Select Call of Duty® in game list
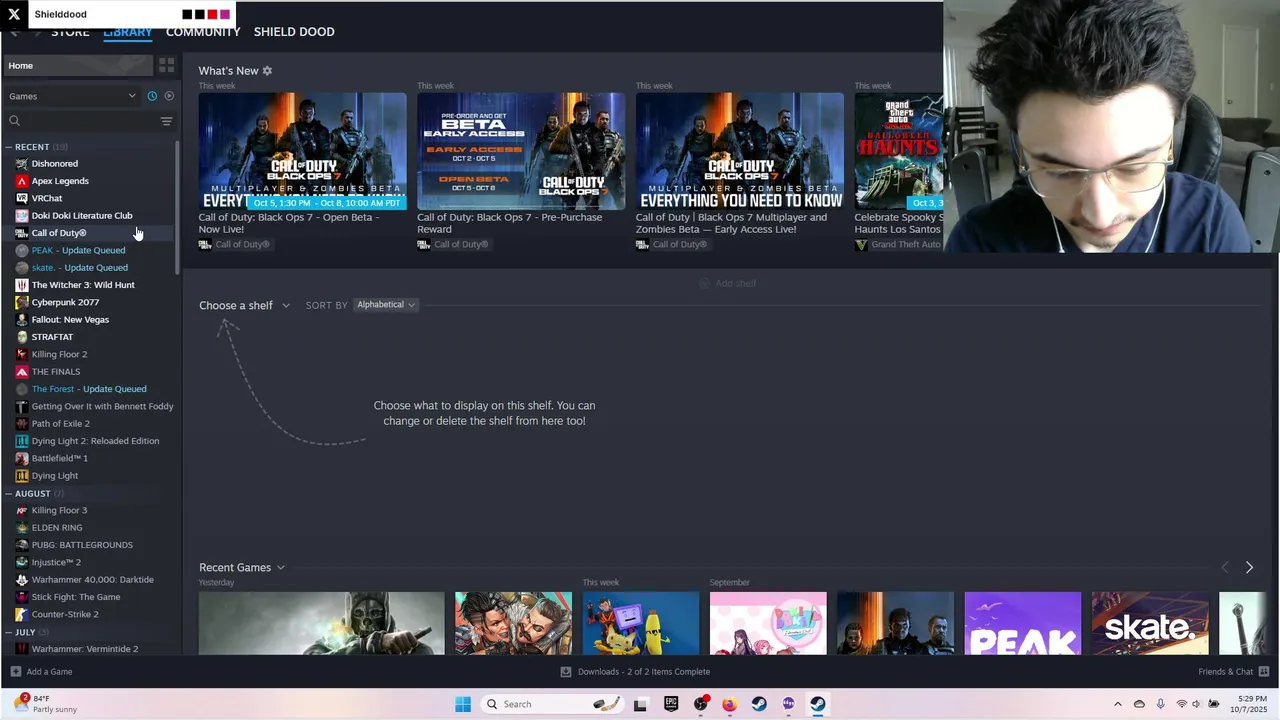The width and height of the screenshot is (1280, 720). tap(59, 233)
